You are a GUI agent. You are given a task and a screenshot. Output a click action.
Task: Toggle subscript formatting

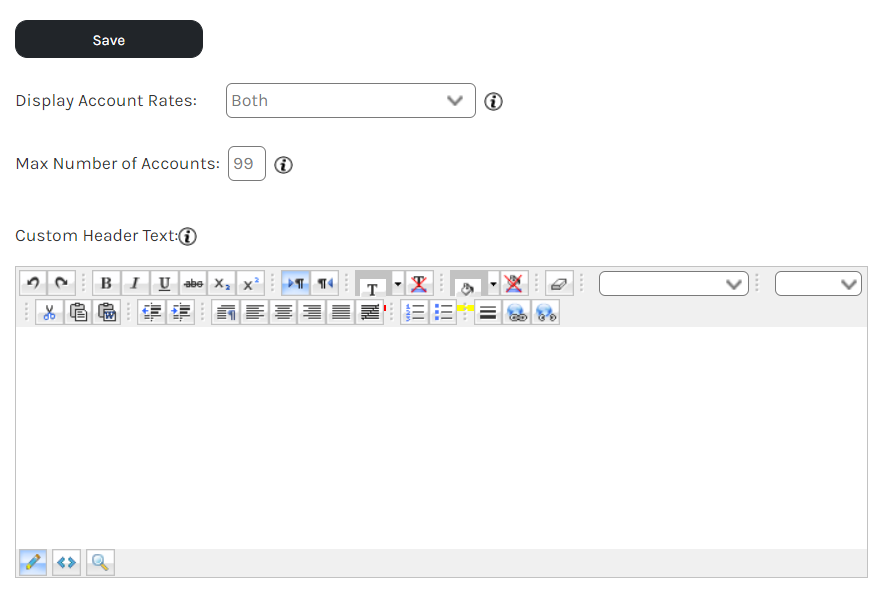click(222, 283)
